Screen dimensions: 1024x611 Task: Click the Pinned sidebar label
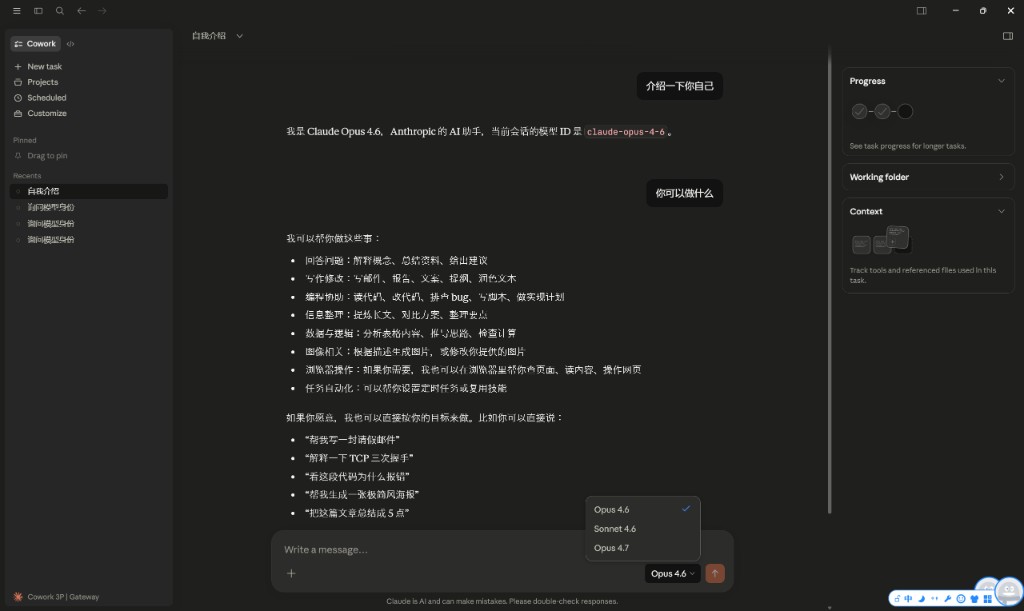coord(25,140)
